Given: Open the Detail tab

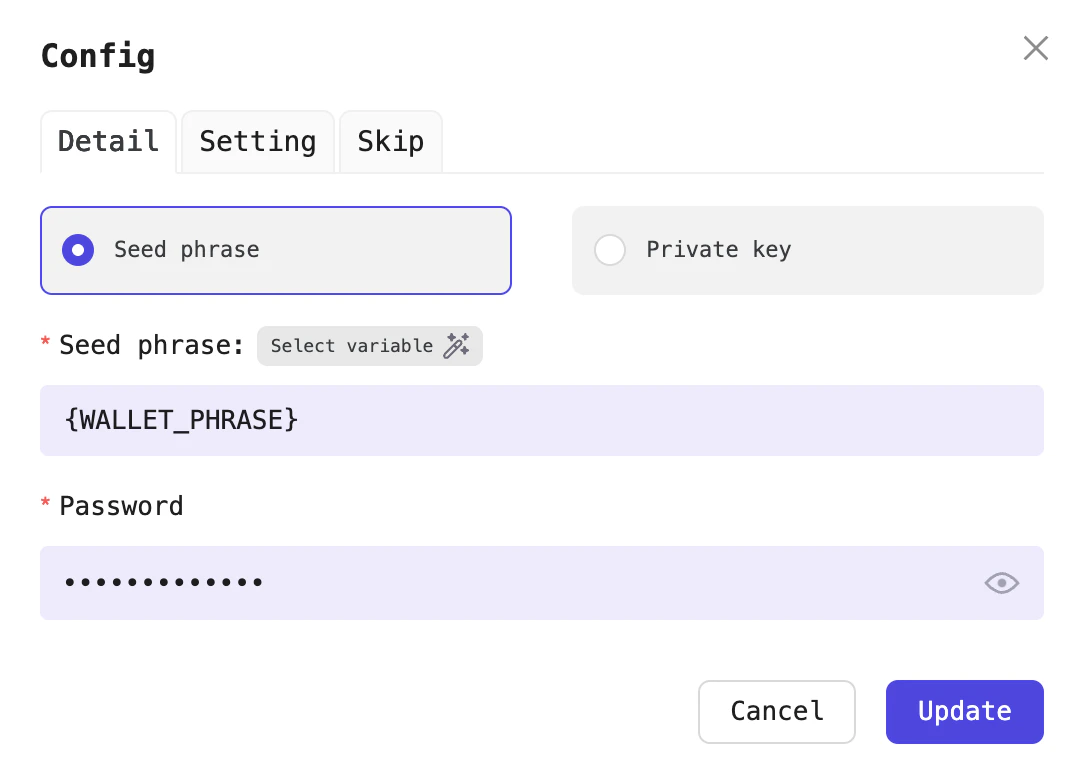Looking at the screenshot, I should pyautogui.click(x=108, y=141).
